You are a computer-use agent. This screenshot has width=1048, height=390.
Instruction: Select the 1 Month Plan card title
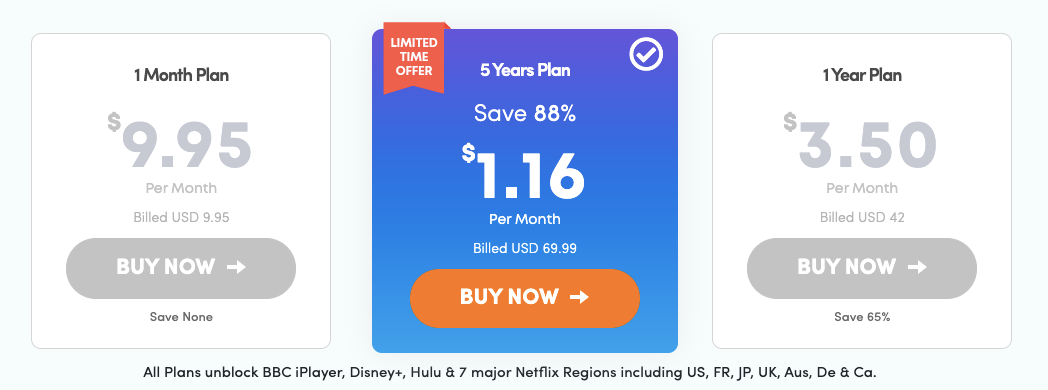[181, 75]
